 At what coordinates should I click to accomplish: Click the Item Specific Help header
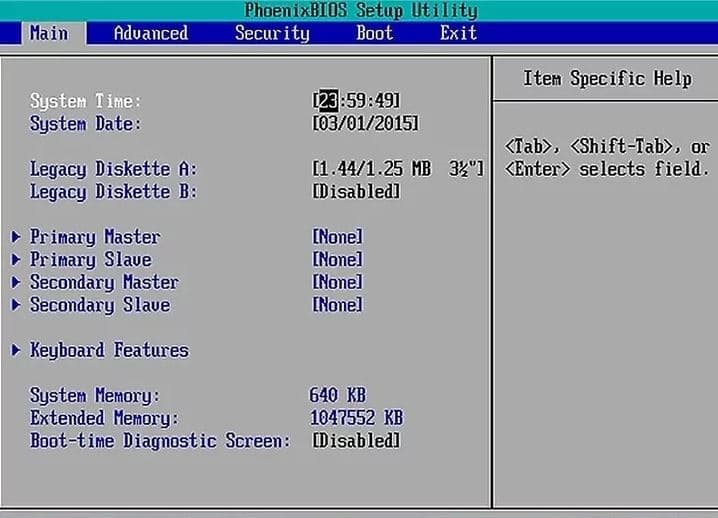(607, 79)
